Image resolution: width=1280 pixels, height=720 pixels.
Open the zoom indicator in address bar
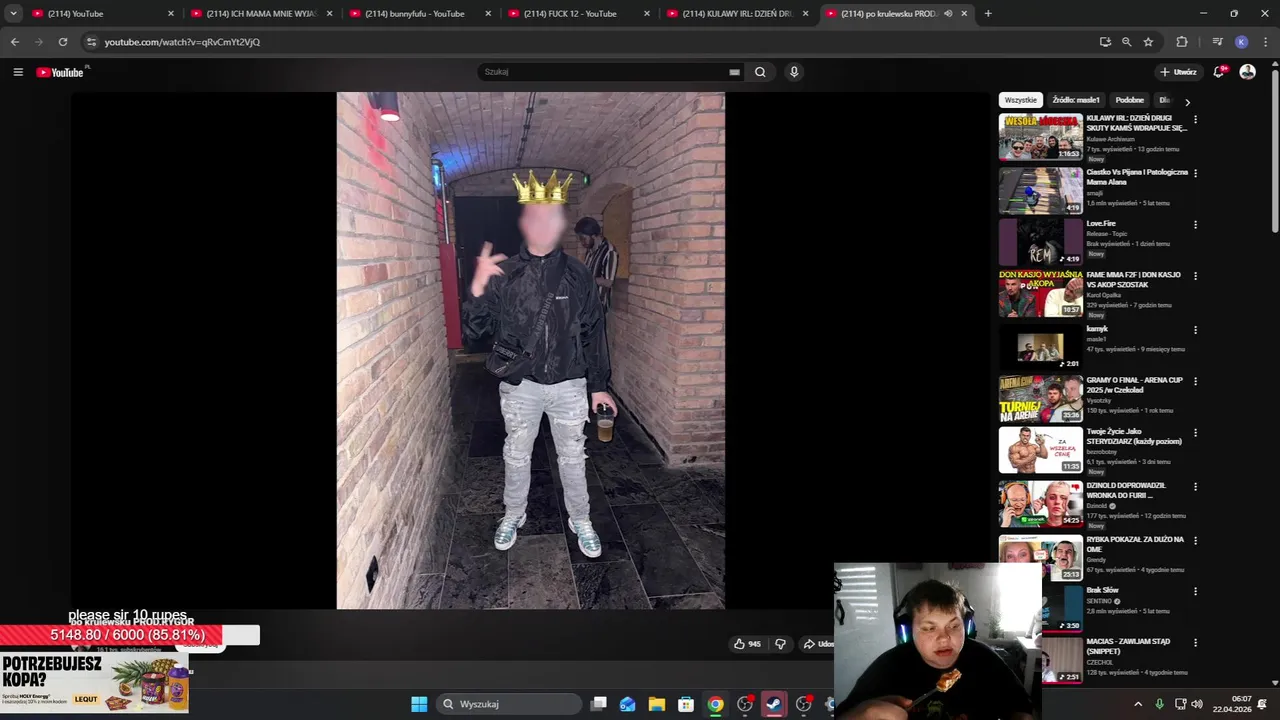(1126, 42)
